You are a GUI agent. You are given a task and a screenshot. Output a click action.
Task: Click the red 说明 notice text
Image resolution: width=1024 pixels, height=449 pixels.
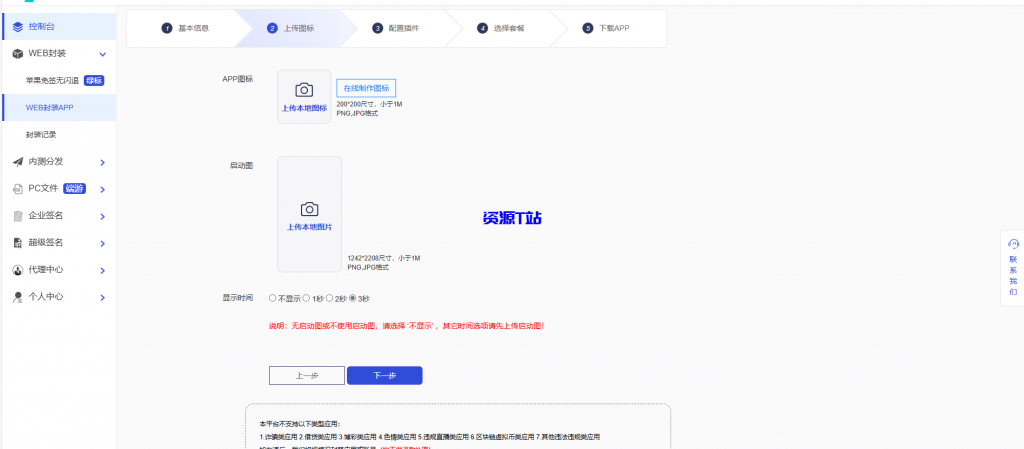coord(407,326)
